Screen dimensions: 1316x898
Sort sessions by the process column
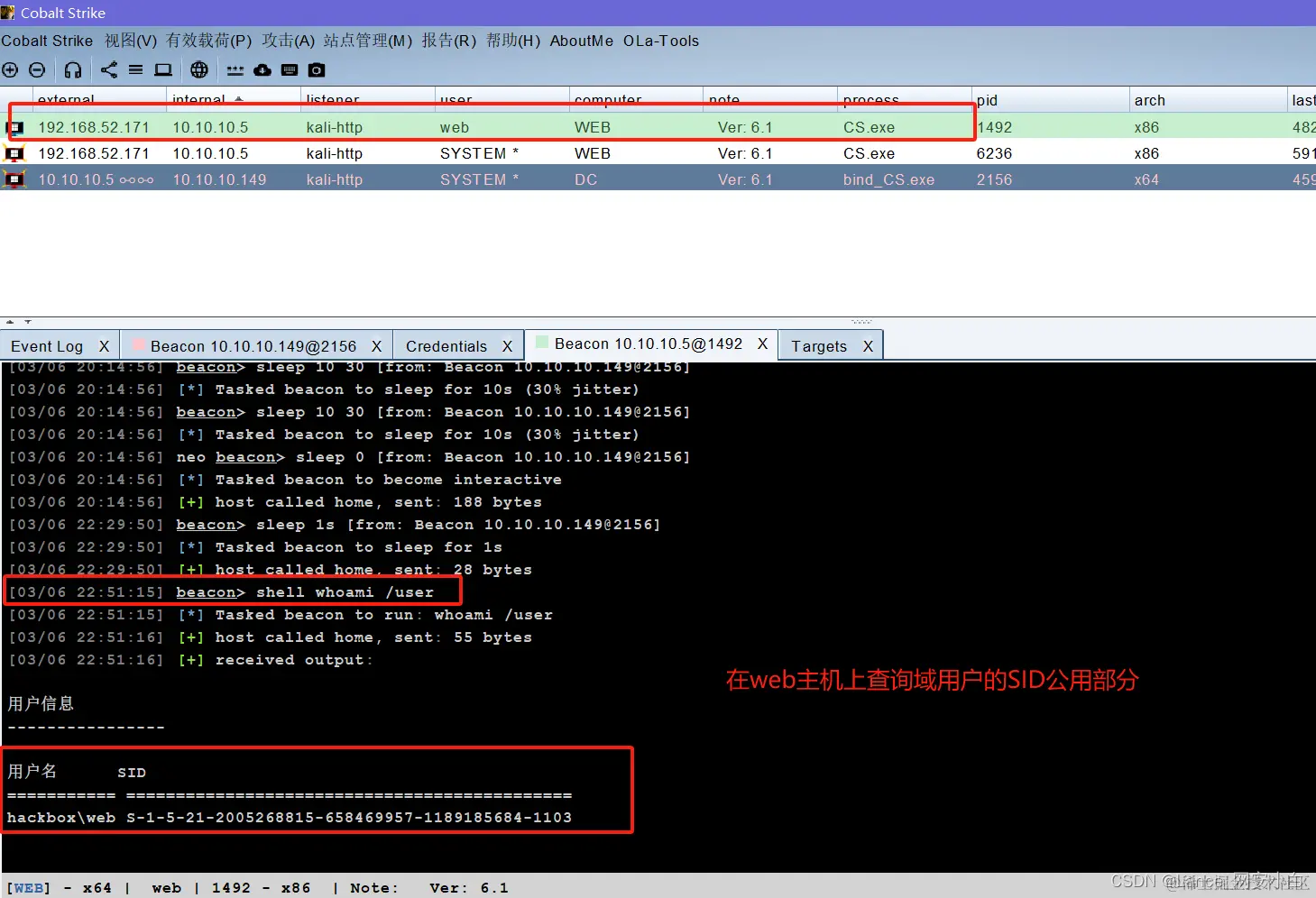[905, 99]
